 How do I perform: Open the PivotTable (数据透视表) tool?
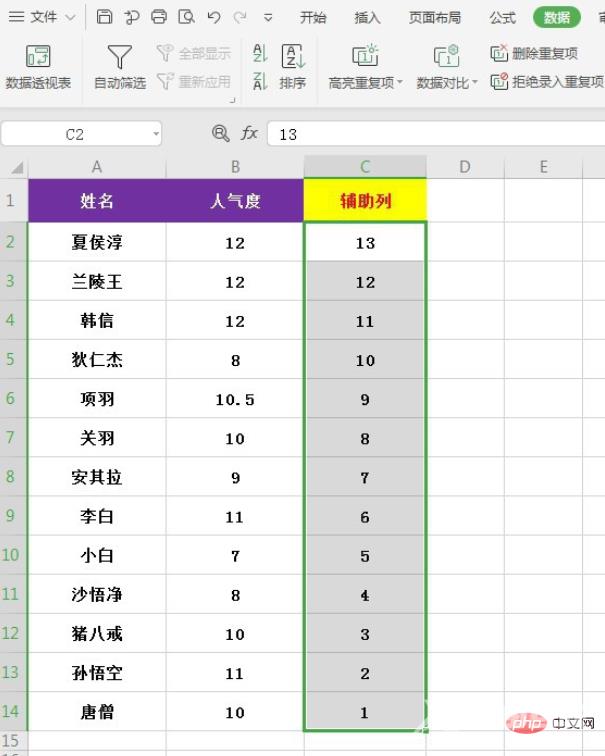tap(38, 66)
